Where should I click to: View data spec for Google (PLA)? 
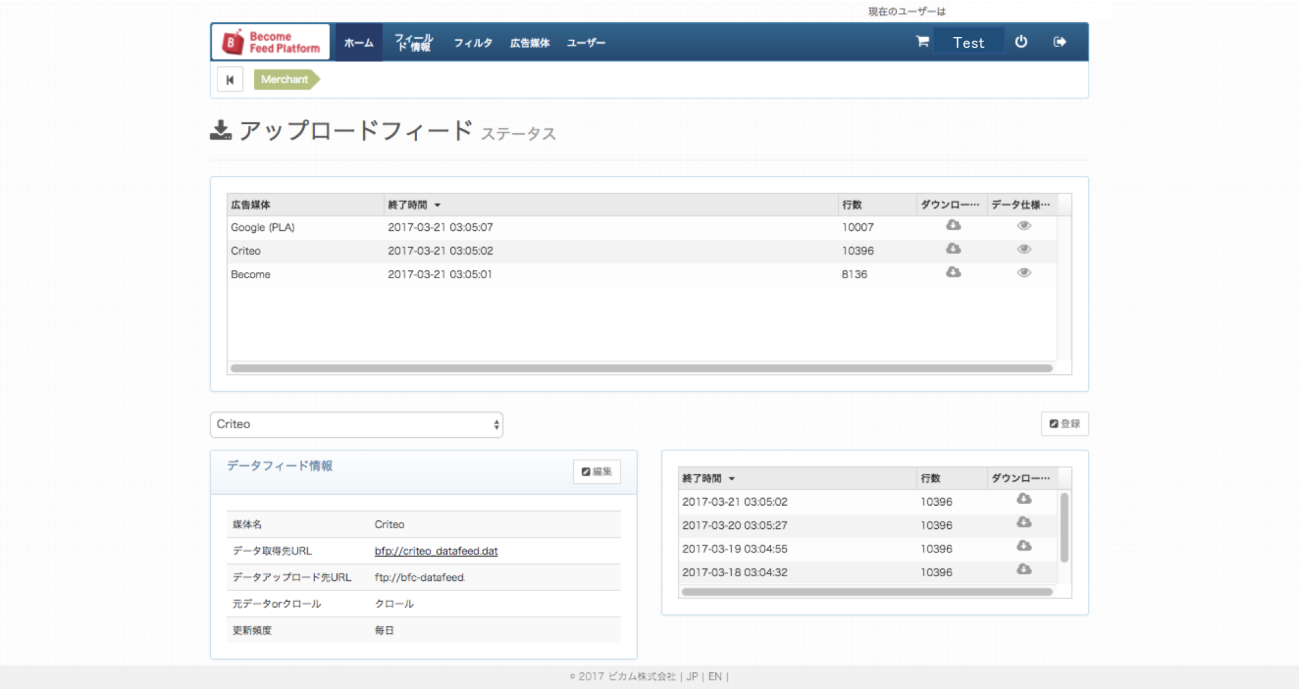1023,226
